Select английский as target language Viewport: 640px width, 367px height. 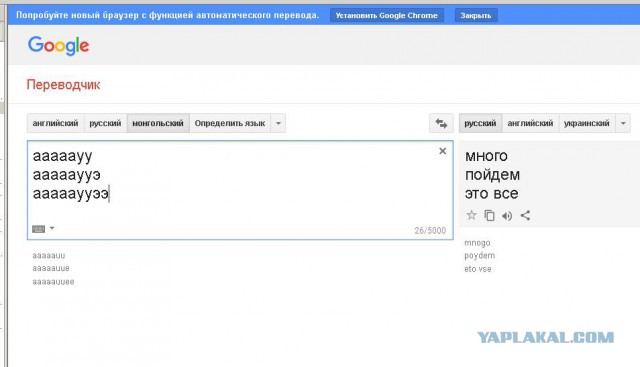(530, 123)
